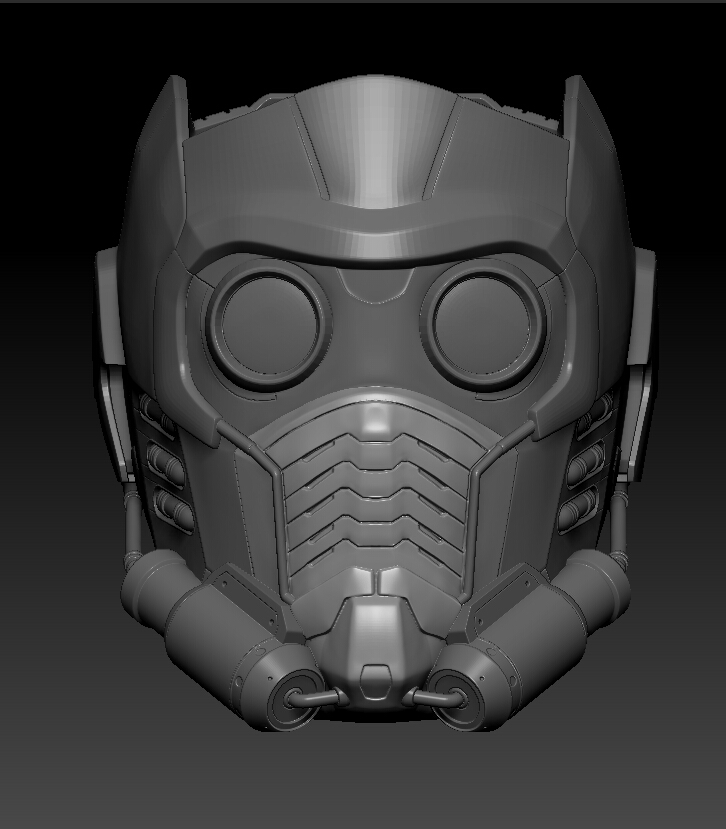Click the helmet's right round eye lens
The image size is (726, 829).
point(484,324)
